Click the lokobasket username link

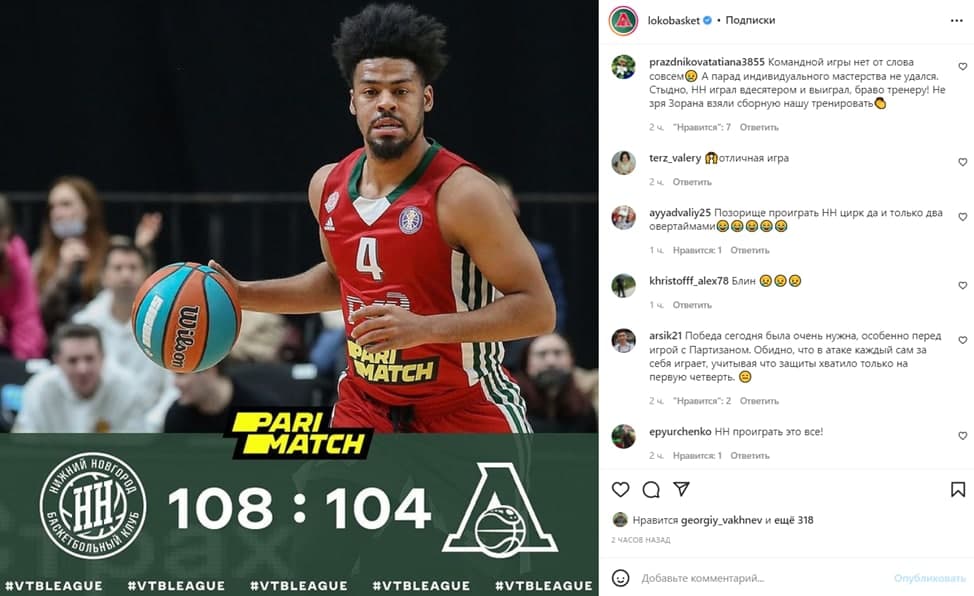tap(673, 21)
